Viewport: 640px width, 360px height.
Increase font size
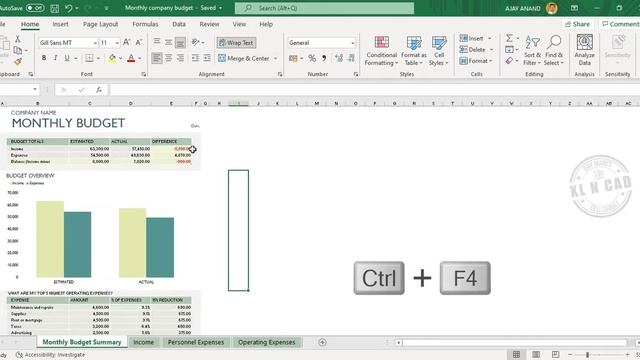tap(127, 42)
